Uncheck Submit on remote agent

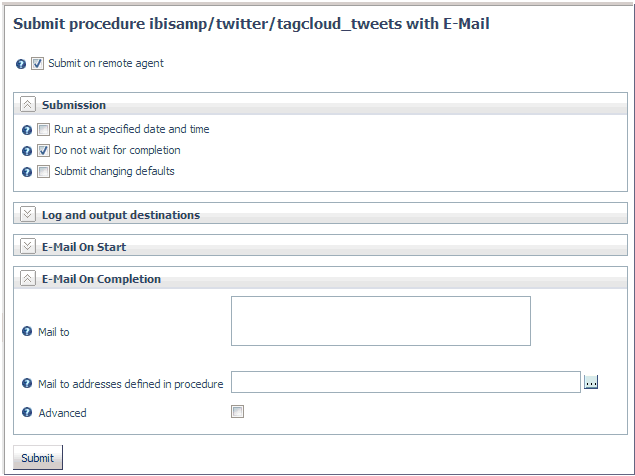[x=37, y=64]
